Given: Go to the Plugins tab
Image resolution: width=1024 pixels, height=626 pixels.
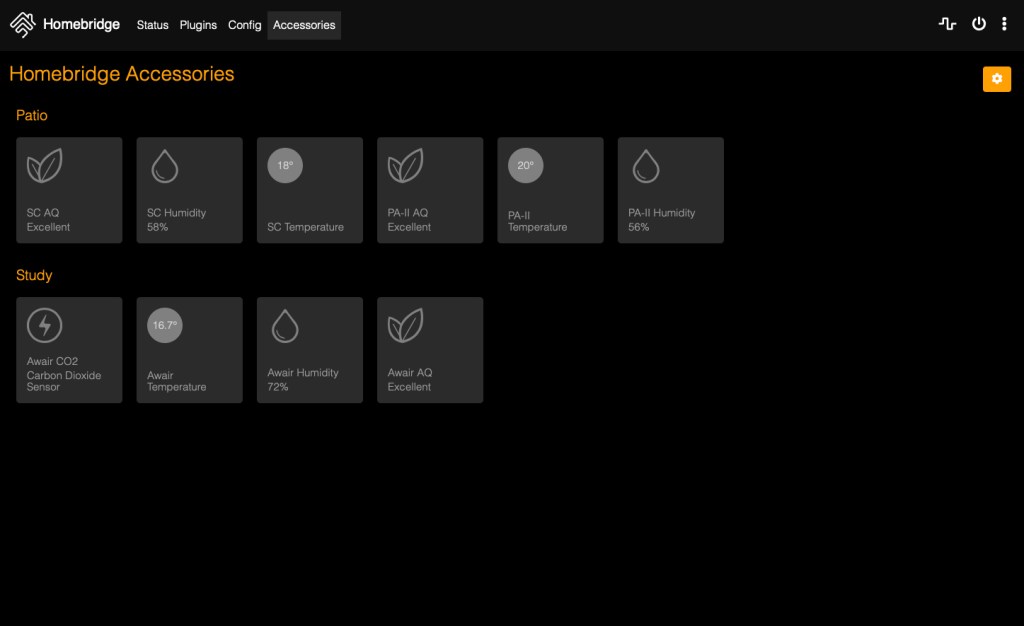Looking at the screenshot, I should pyautogui.click(x=198, y=25).
